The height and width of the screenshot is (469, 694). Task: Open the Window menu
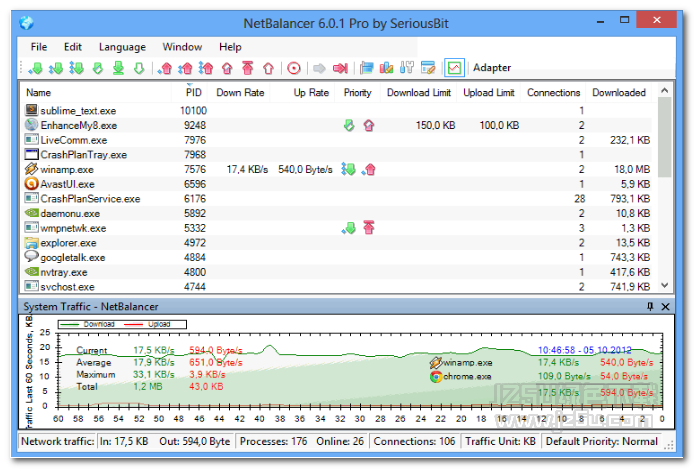click(182, 47)
